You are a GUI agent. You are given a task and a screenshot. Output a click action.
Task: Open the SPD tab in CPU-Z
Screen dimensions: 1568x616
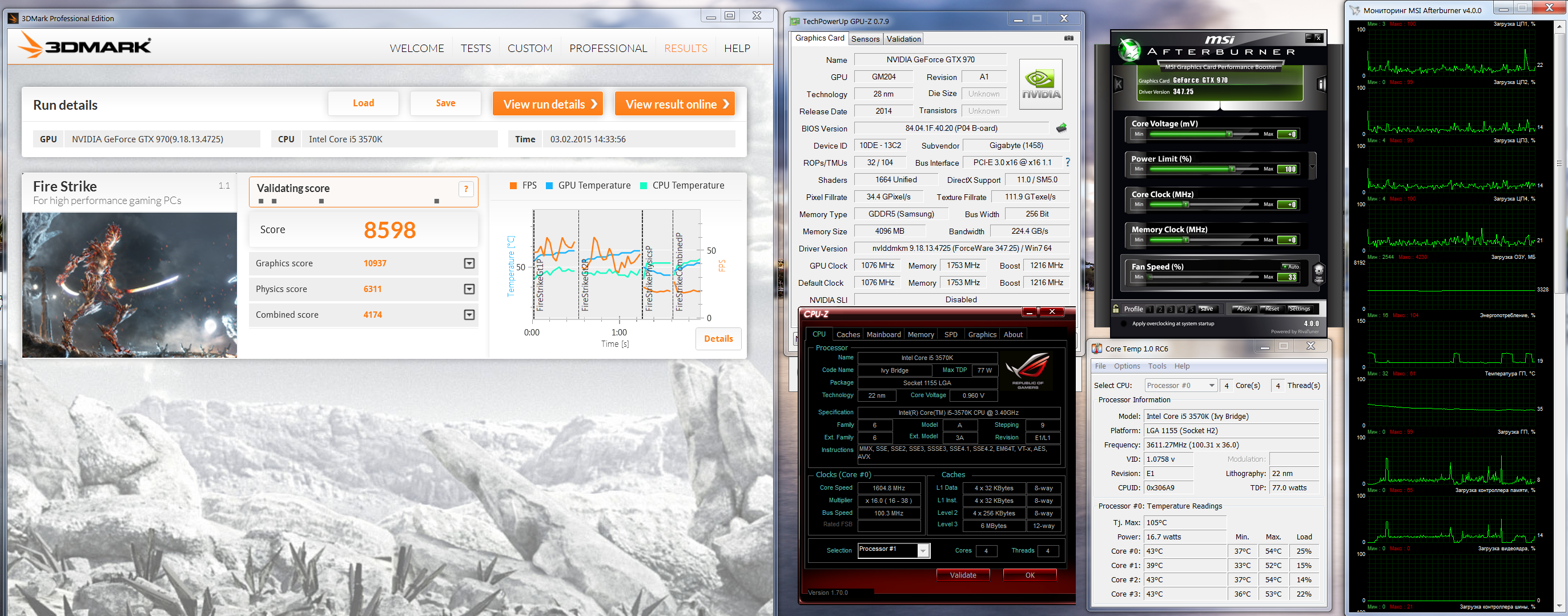(951, 334)
